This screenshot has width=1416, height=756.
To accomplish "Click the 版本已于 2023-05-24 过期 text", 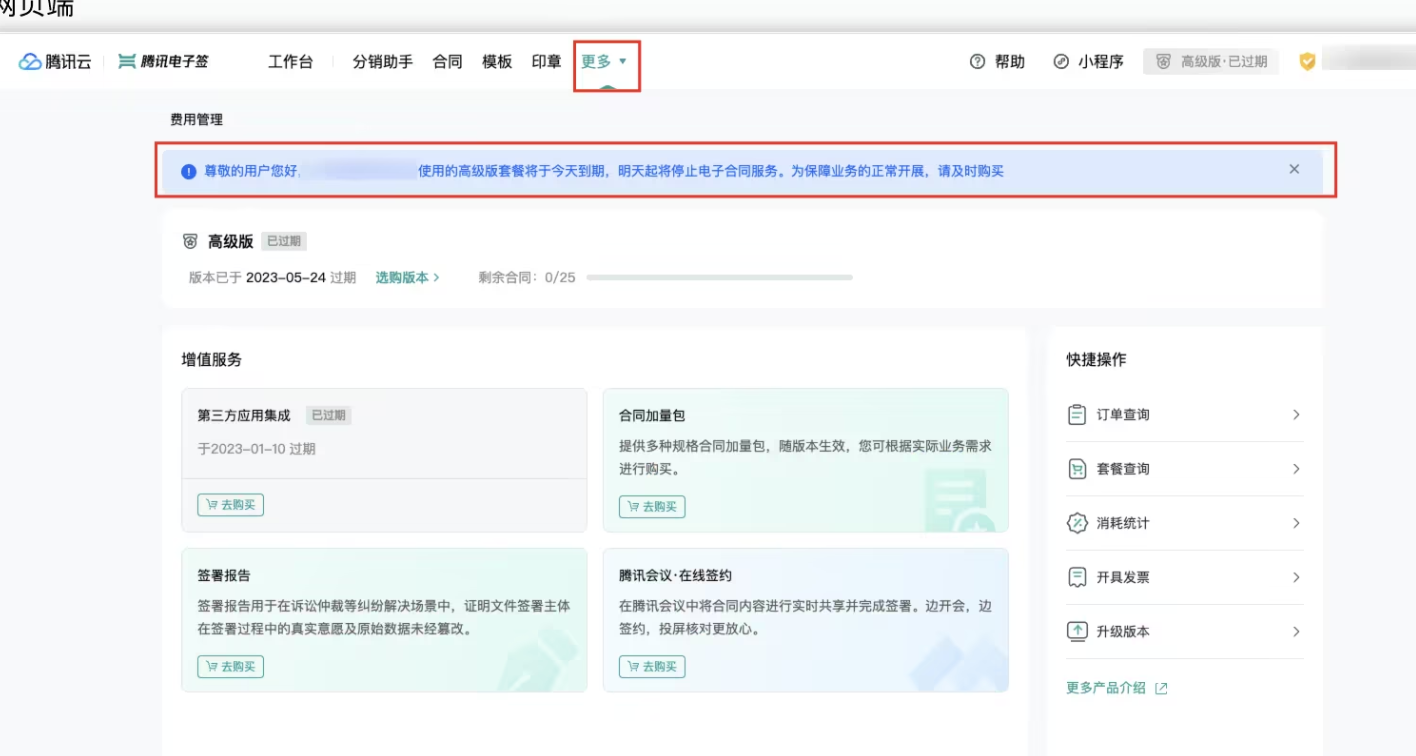I will (x=272, y=277).
